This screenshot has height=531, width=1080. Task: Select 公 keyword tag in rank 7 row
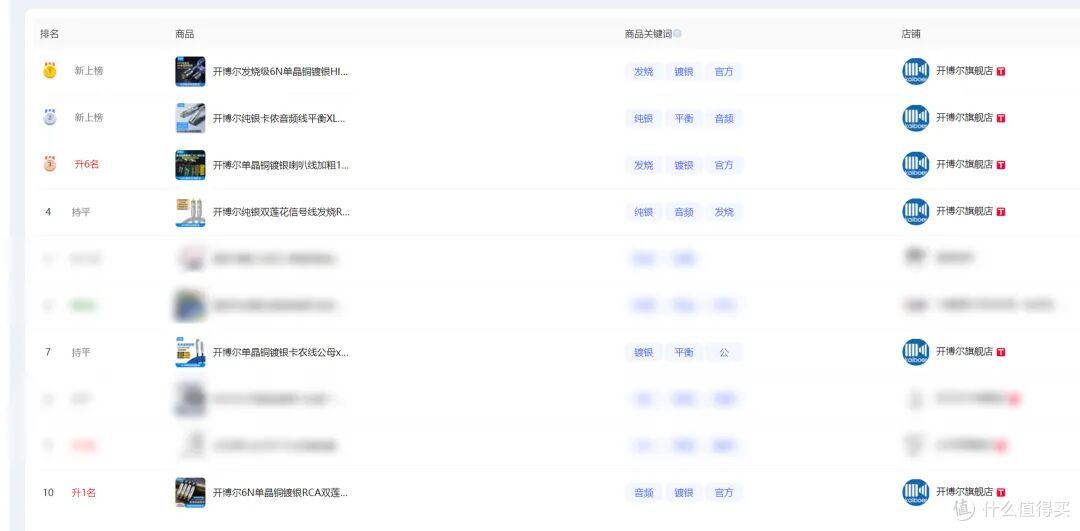pyautogui.click(x=724, y=353)
